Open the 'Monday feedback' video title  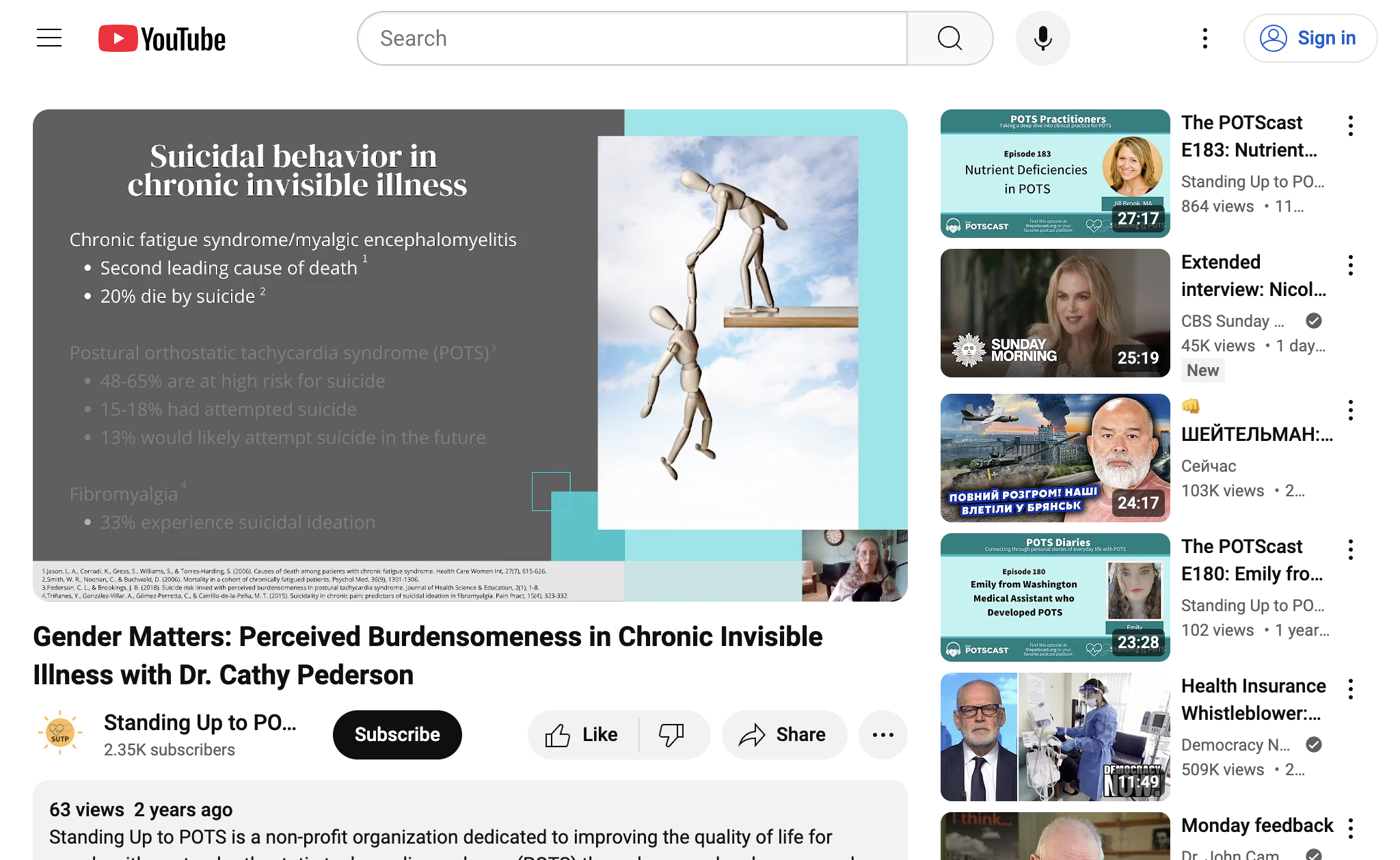1257,825
